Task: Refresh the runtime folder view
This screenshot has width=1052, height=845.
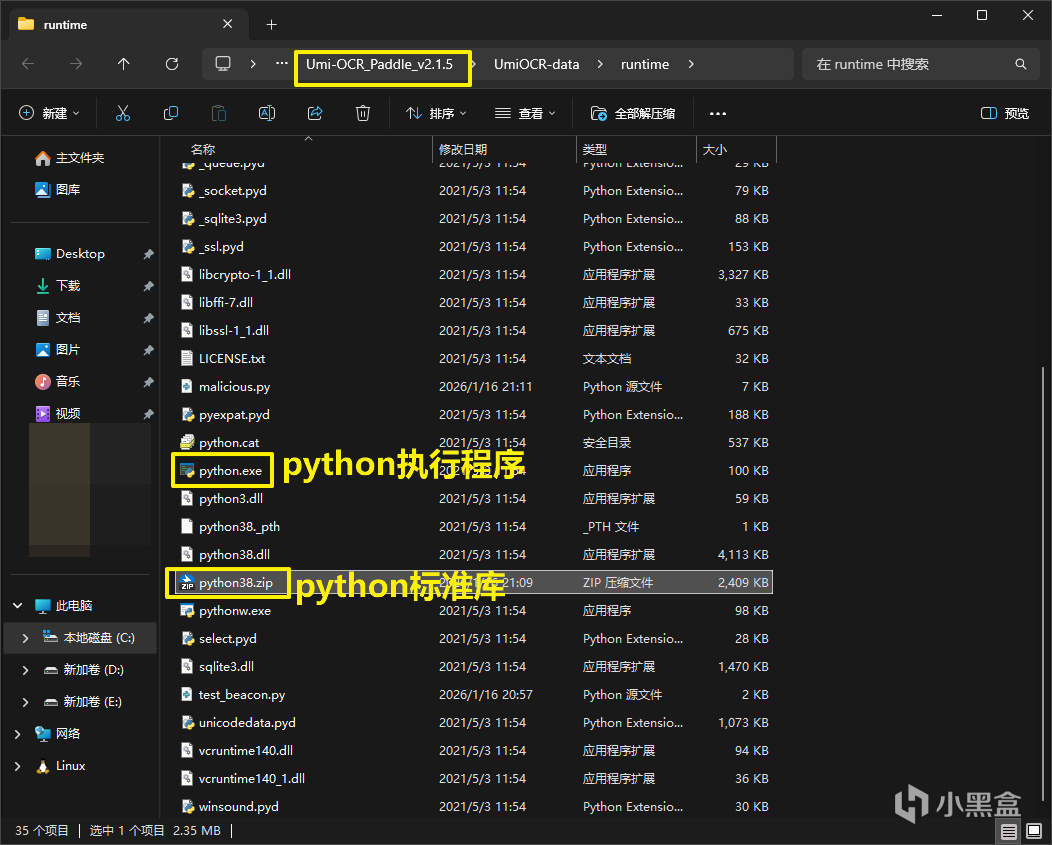Action: 172,64
